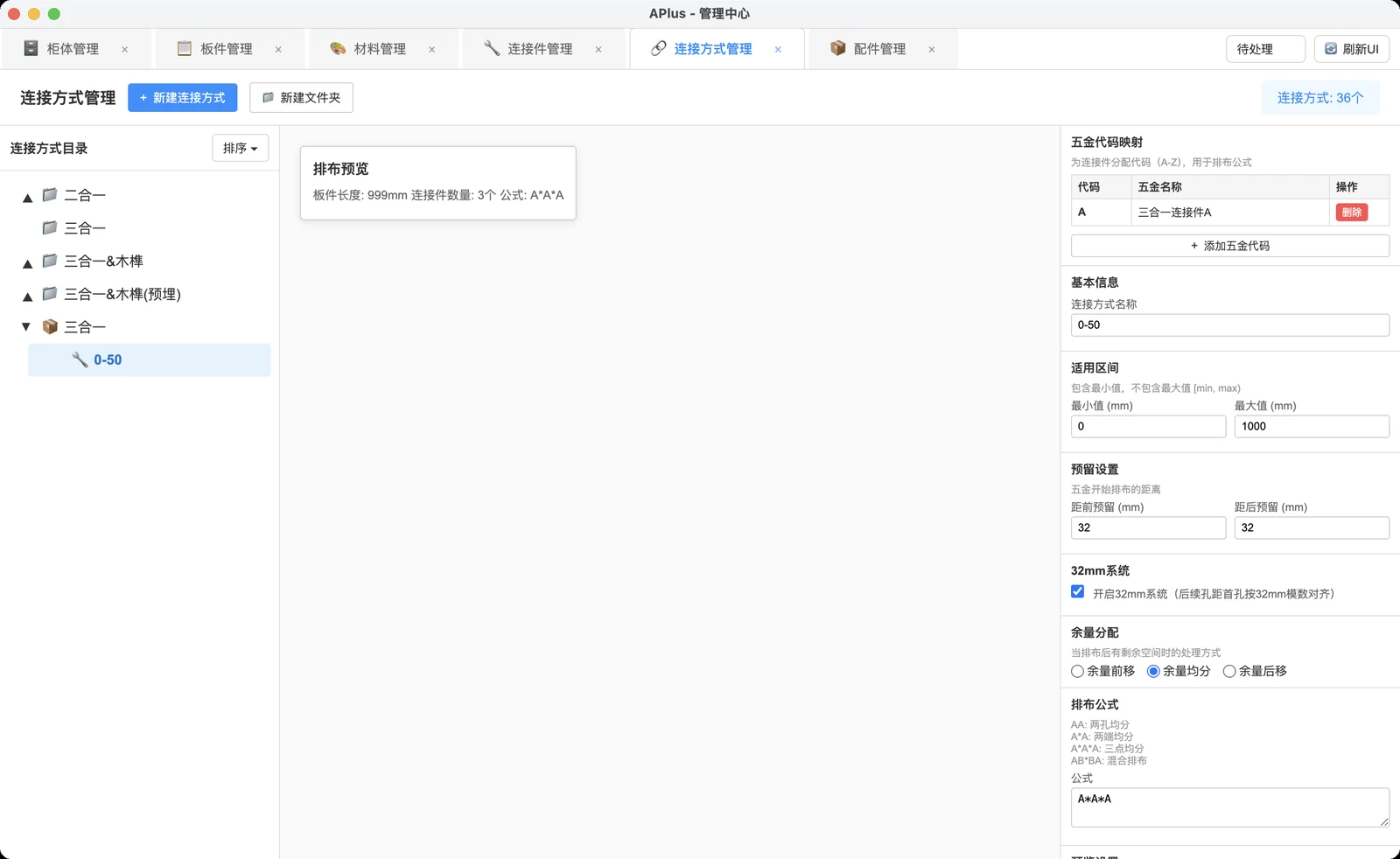Close the 板件管理 tab
This screenshot has width=1400, height=859.
point(278,50)
